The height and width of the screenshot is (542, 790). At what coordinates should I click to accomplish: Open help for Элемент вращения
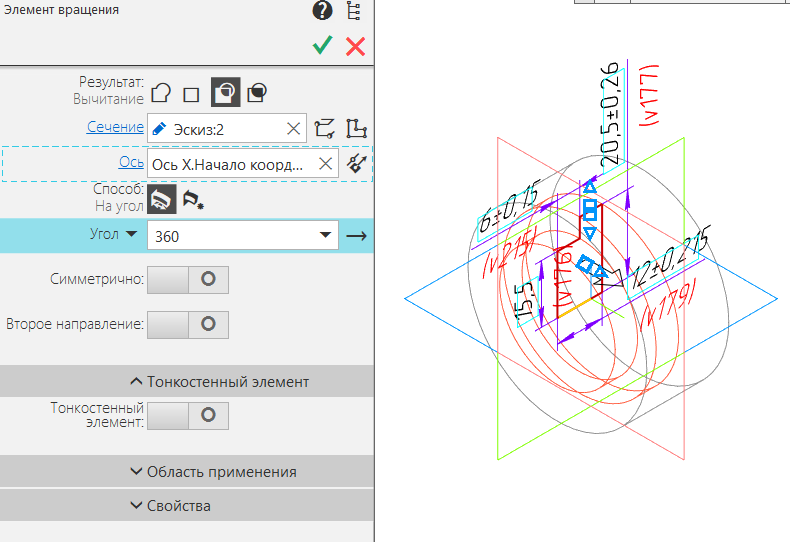pyautogui.click(x=322, y=10)
